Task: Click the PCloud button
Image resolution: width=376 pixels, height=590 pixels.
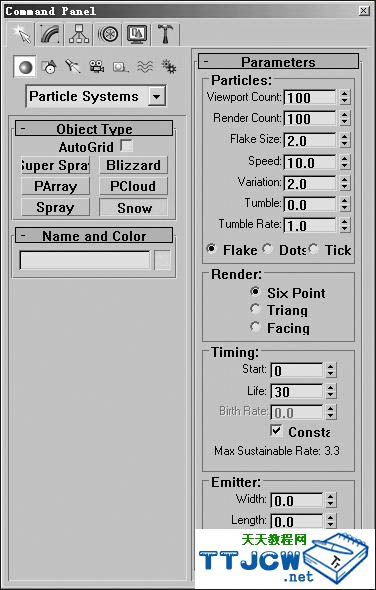Action: (133, 187)
